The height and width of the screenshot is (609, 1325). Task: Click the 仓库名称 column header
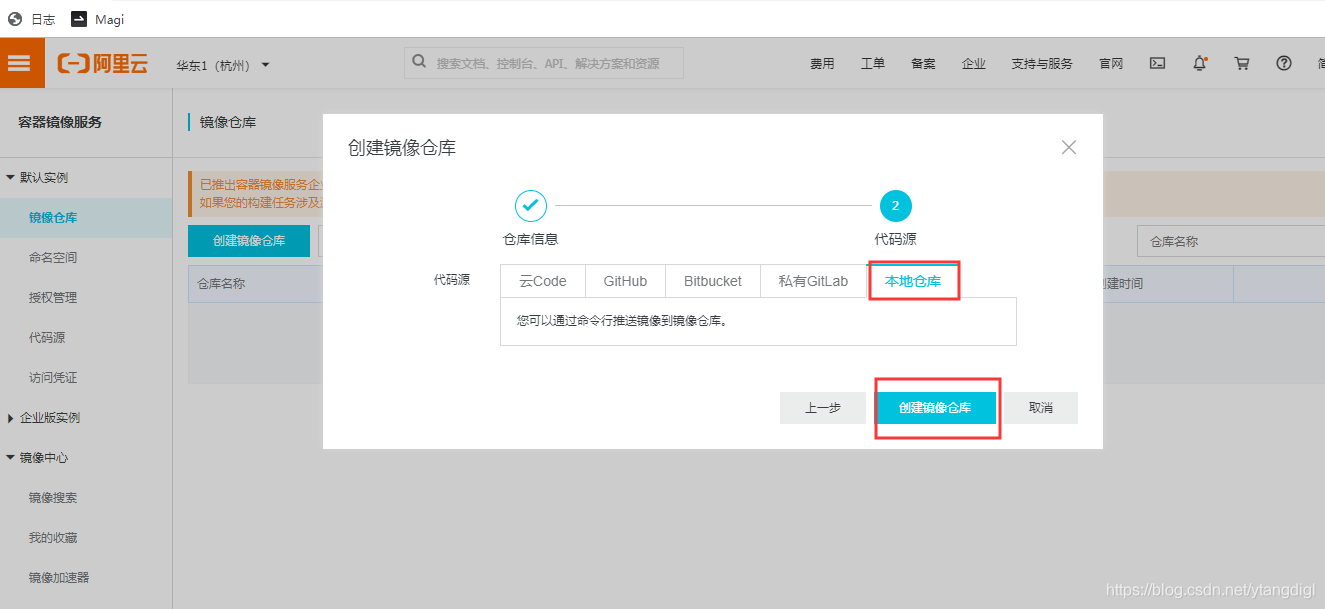[221, 283]
